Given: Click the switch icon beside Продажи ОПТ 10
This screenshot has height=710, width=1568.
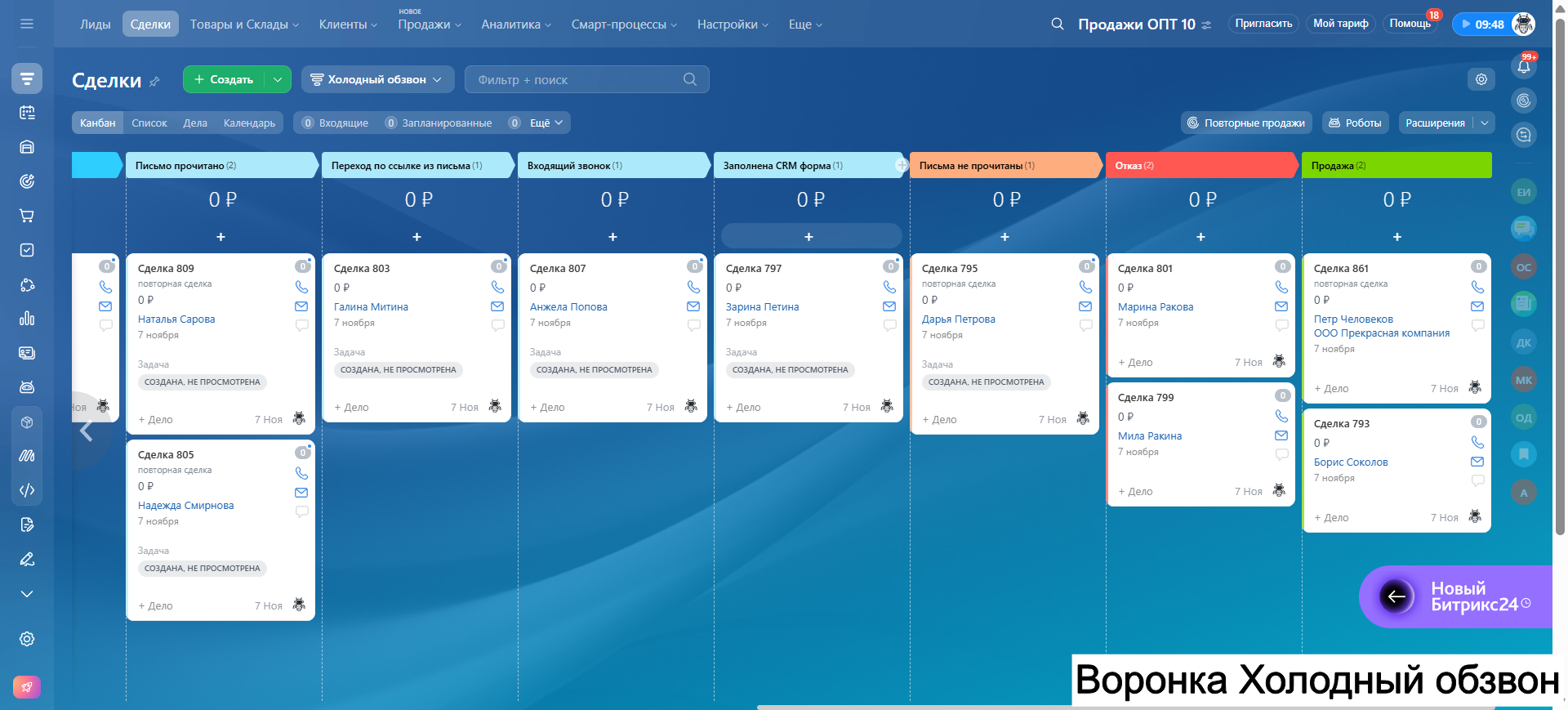Looking at the screenshot, I should [1207, 25].
